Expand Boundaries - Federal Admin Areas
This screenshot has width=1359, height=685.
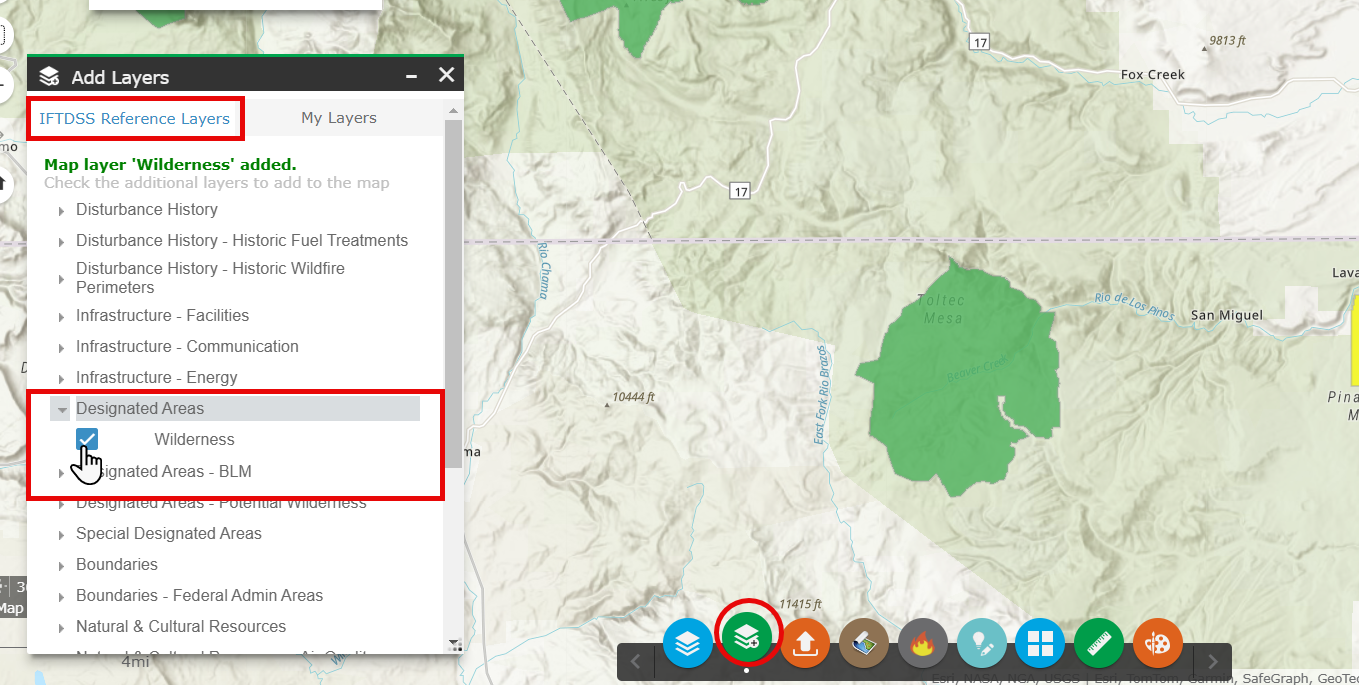pos(61,595)
